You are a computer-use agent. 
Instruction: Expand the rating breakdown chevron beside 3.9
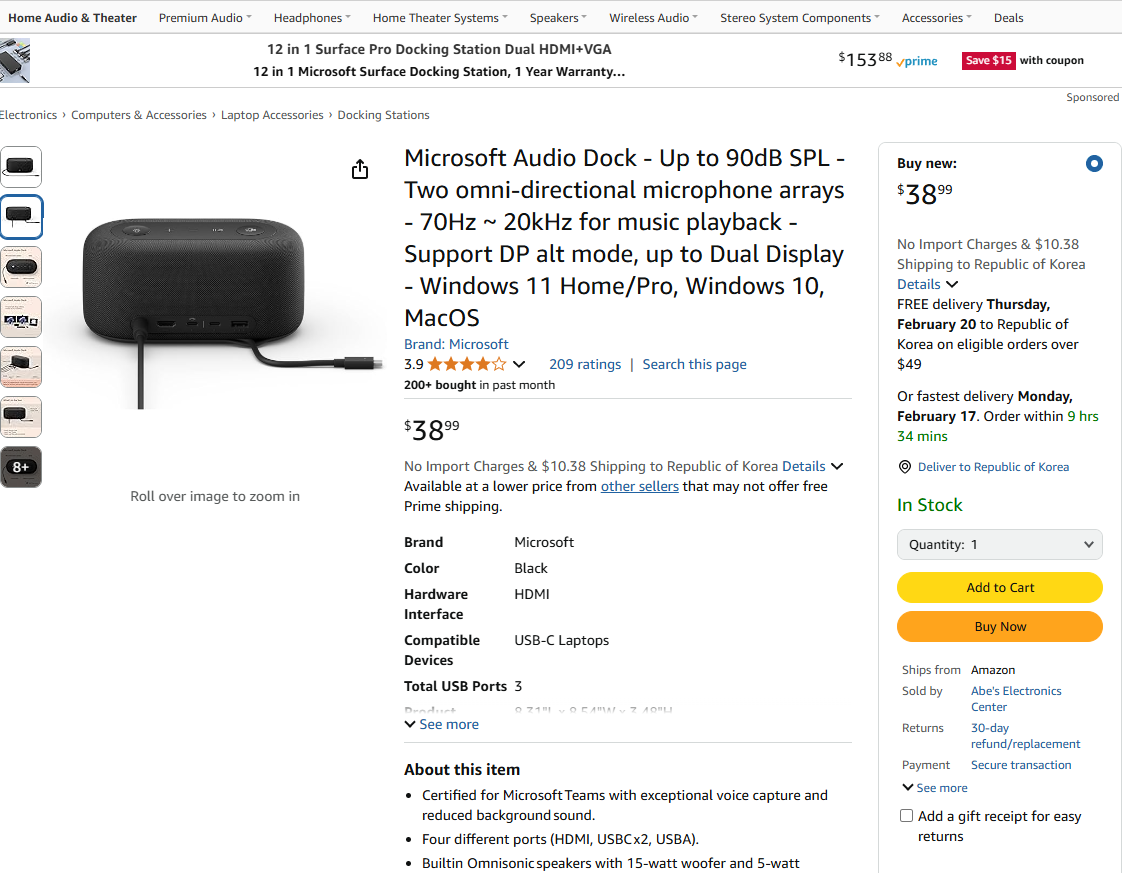519,364
